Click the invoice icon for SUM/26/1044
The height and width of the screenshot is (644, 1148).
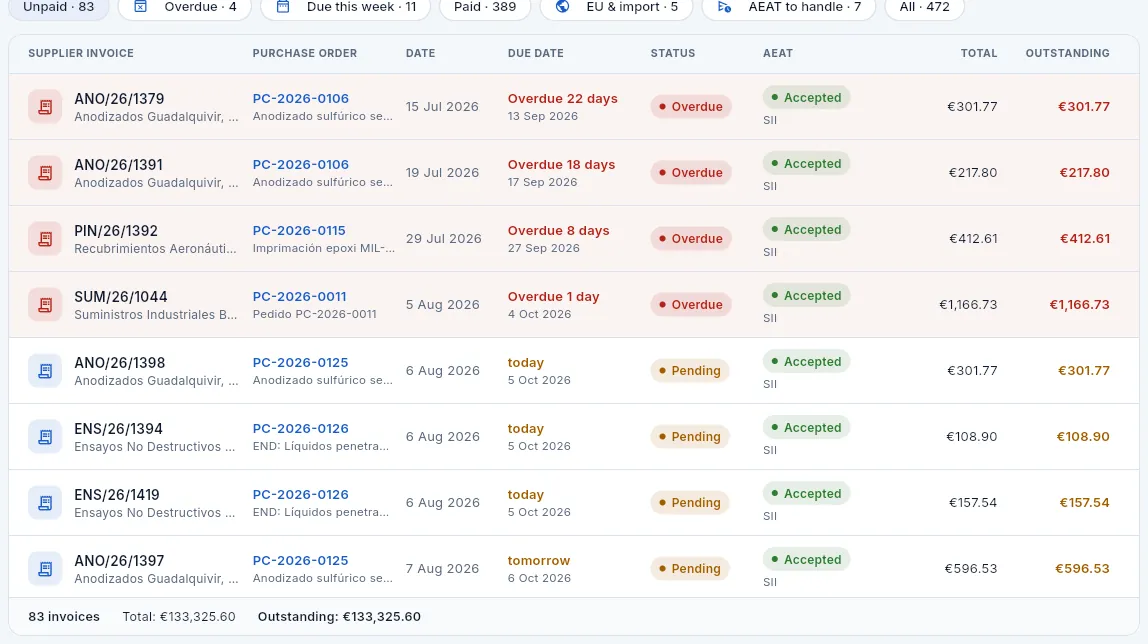(x=45, y=304)
